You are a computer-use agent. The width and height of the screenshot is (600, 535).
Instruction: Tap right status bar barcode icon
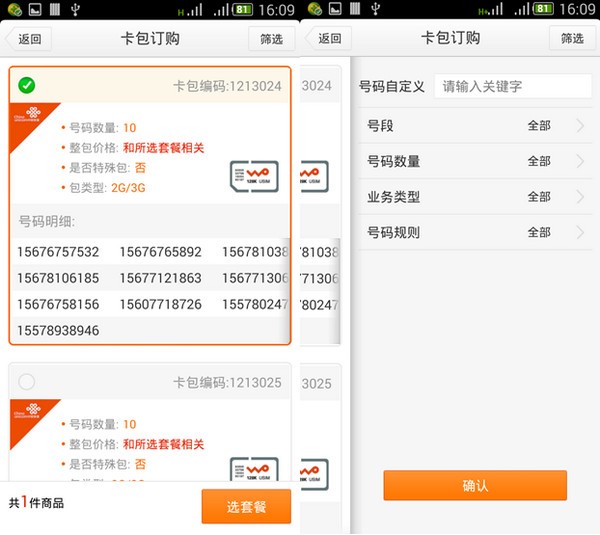point(355,9)
